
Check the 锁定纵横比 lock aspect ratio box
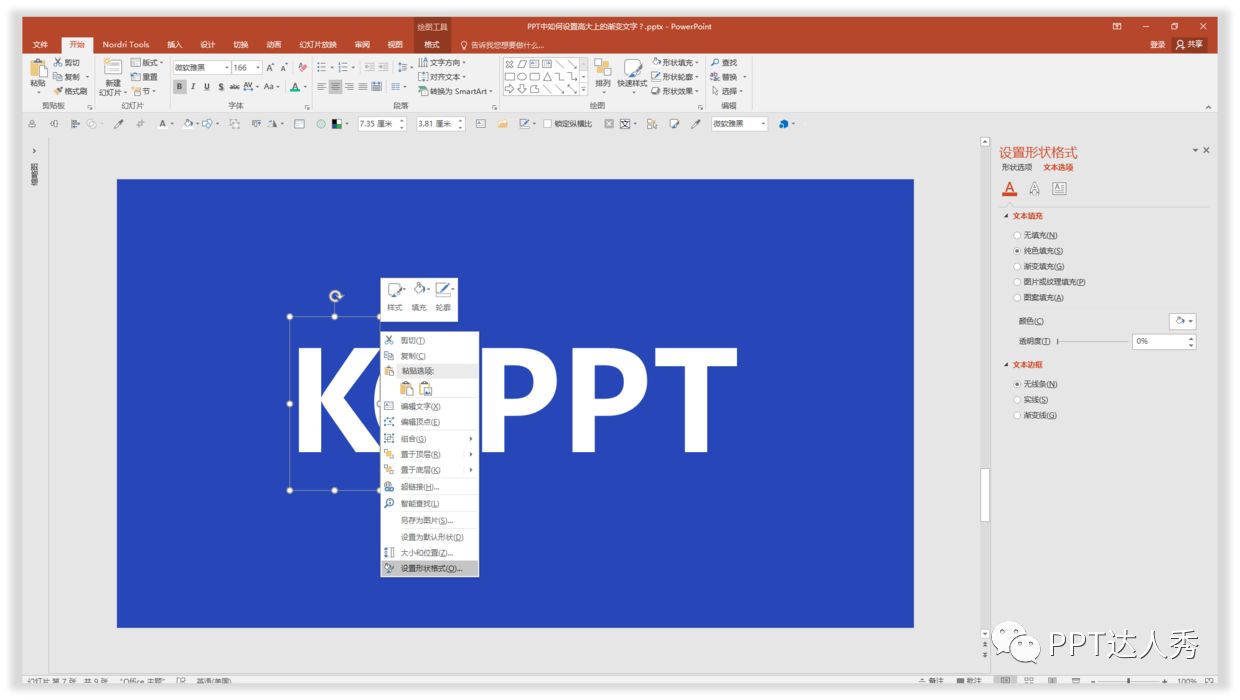coord(547,124)
